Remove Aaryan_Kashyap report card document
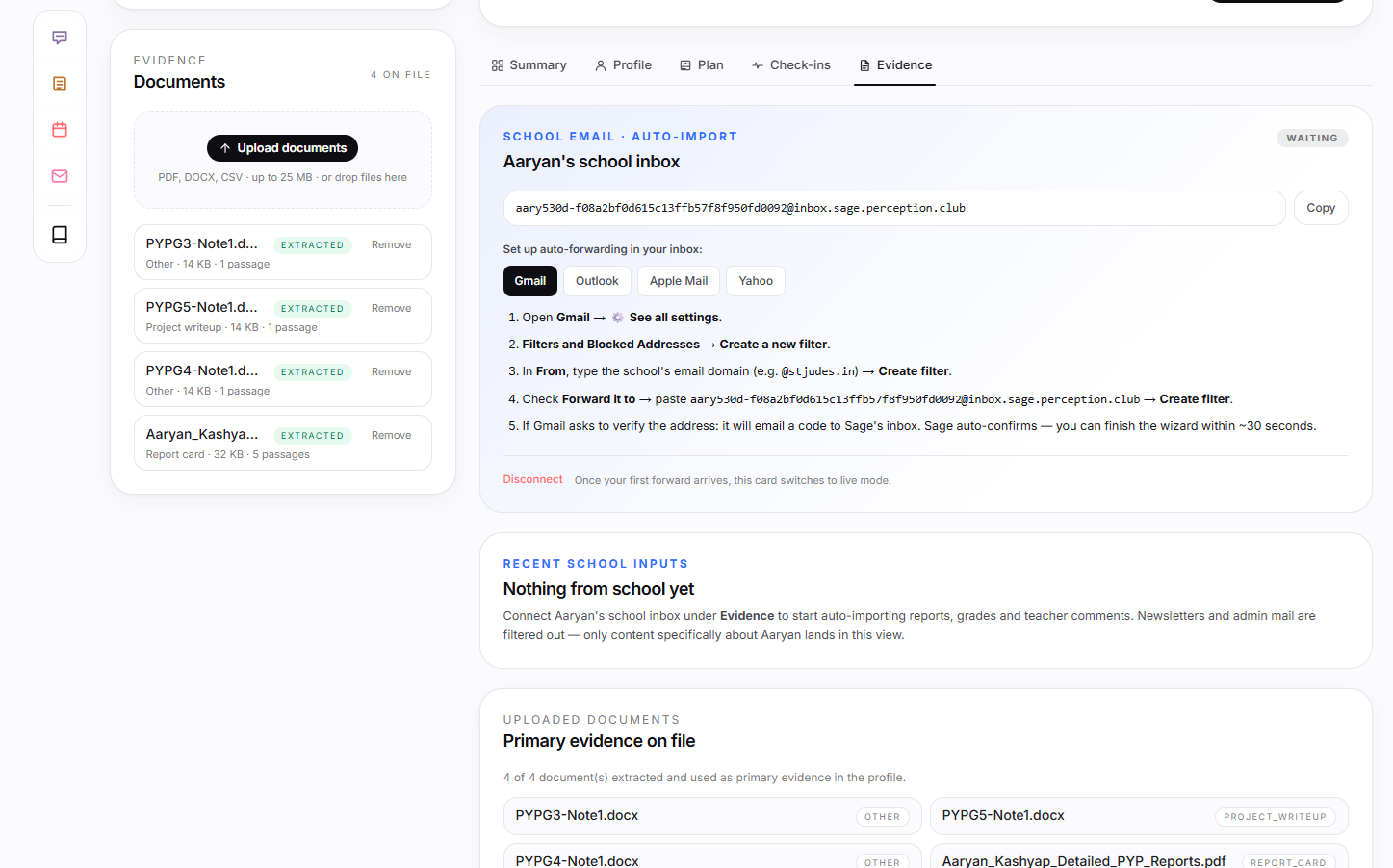This screenshot has width=1393, height=868. (x=391, y=435)
